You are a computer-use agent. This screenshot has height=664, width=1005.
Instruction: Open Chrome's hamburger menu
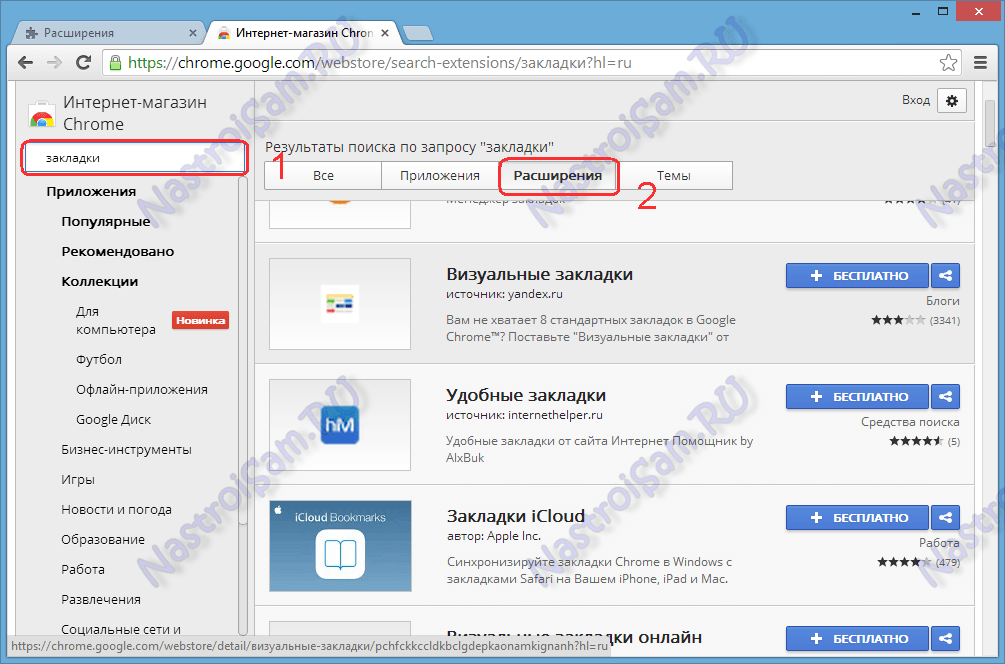tap(980, 63)
